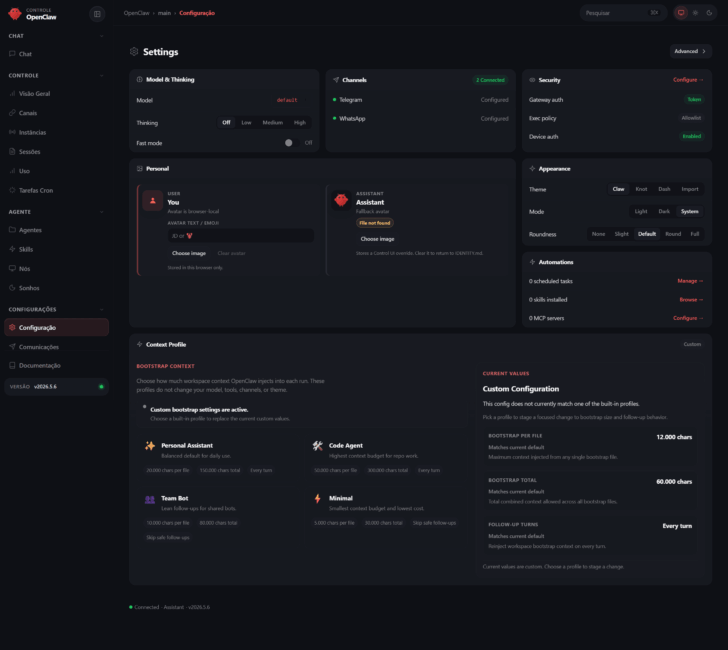Click the Code Agent tools icon
Image resolution: width=728 pixels, height=650 pixels.
point(318,446)
